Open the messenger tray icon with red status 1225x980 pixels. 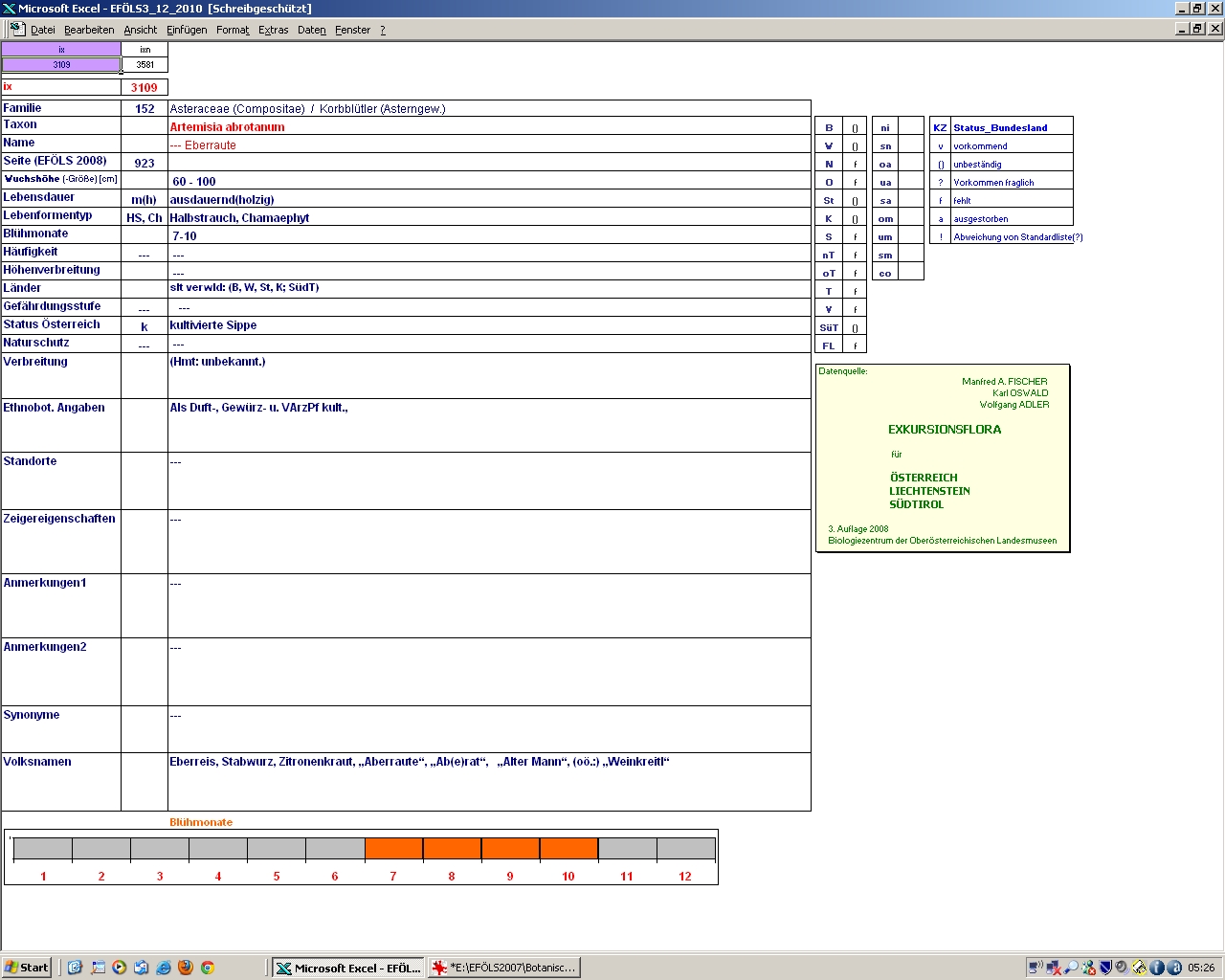(1088, 968)
